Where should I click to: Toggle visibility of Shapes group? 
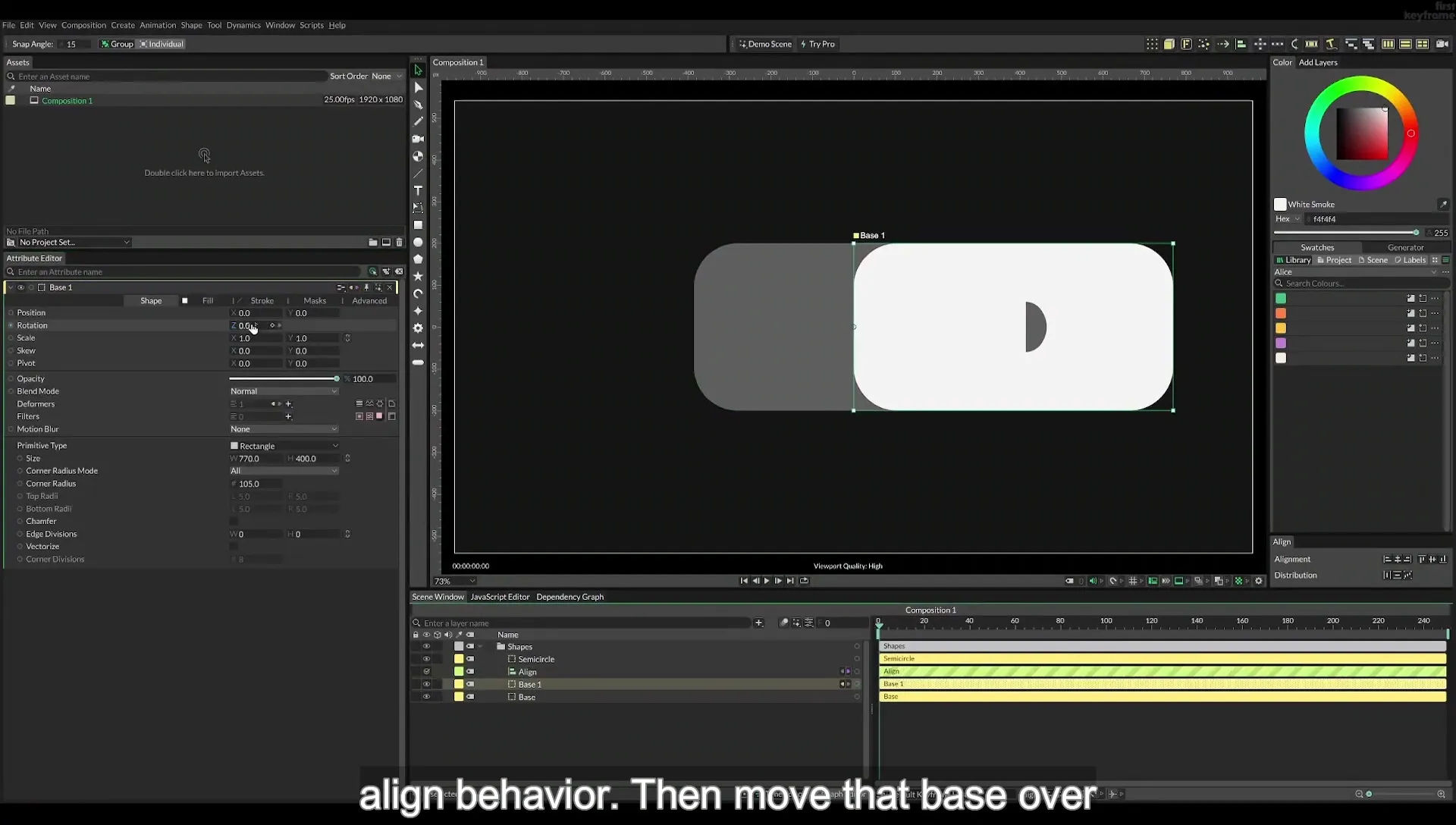[x=426, y=647]
